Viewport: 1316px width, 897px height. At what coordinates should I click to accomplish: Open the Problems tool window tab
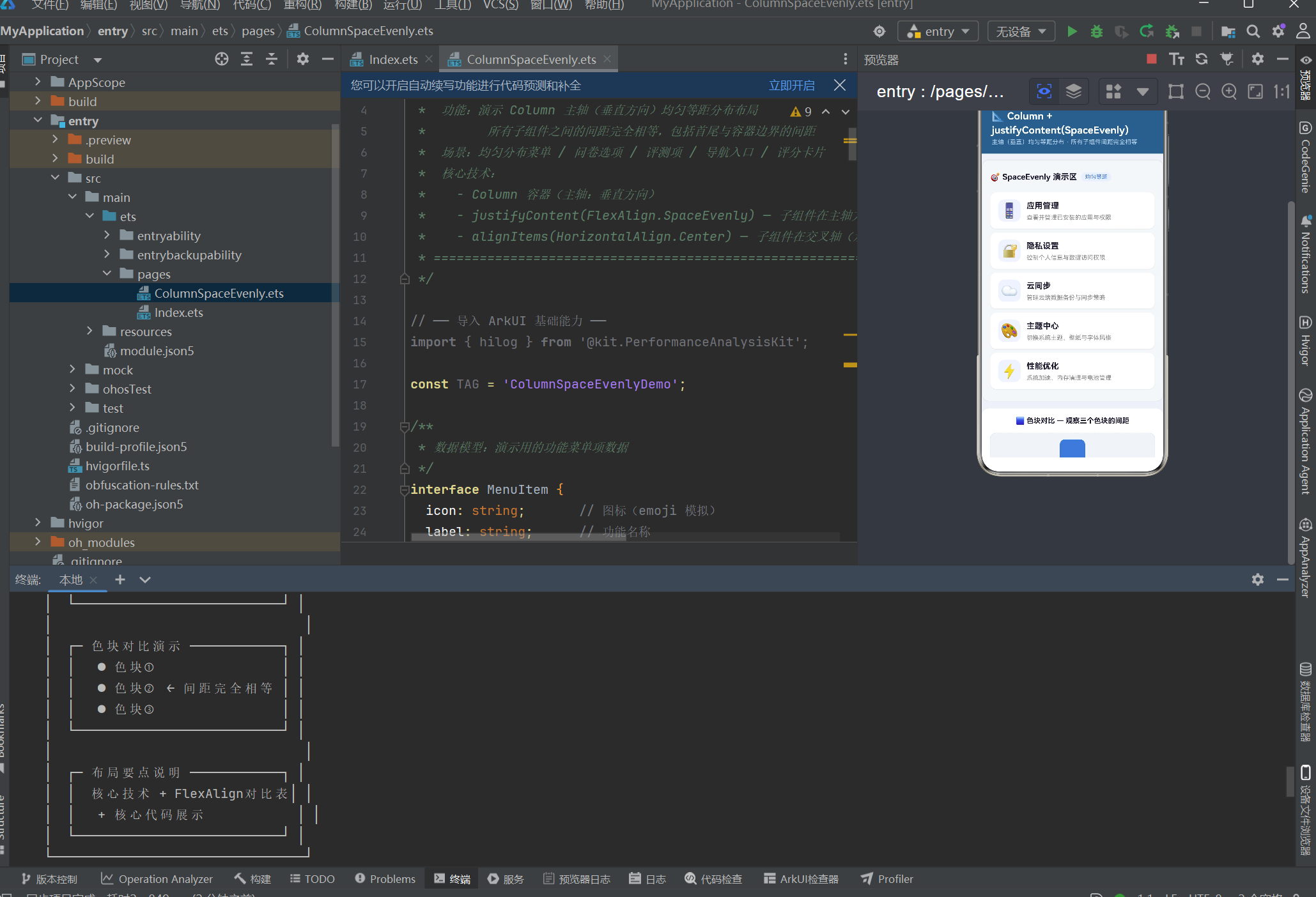tap(385, 879)
